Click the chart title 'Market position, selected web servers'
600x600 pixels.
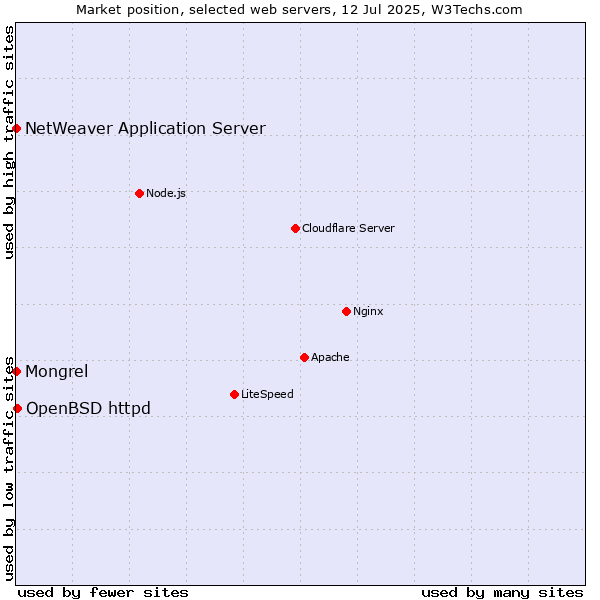tap(206, 10)
